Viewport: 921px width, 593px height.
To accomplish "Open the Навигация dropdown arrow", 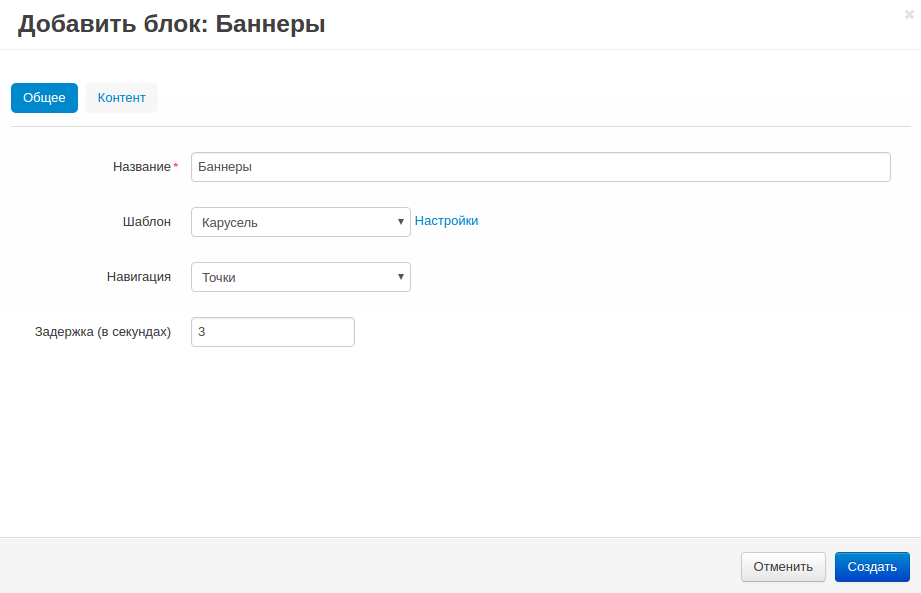I will (399, 277).
